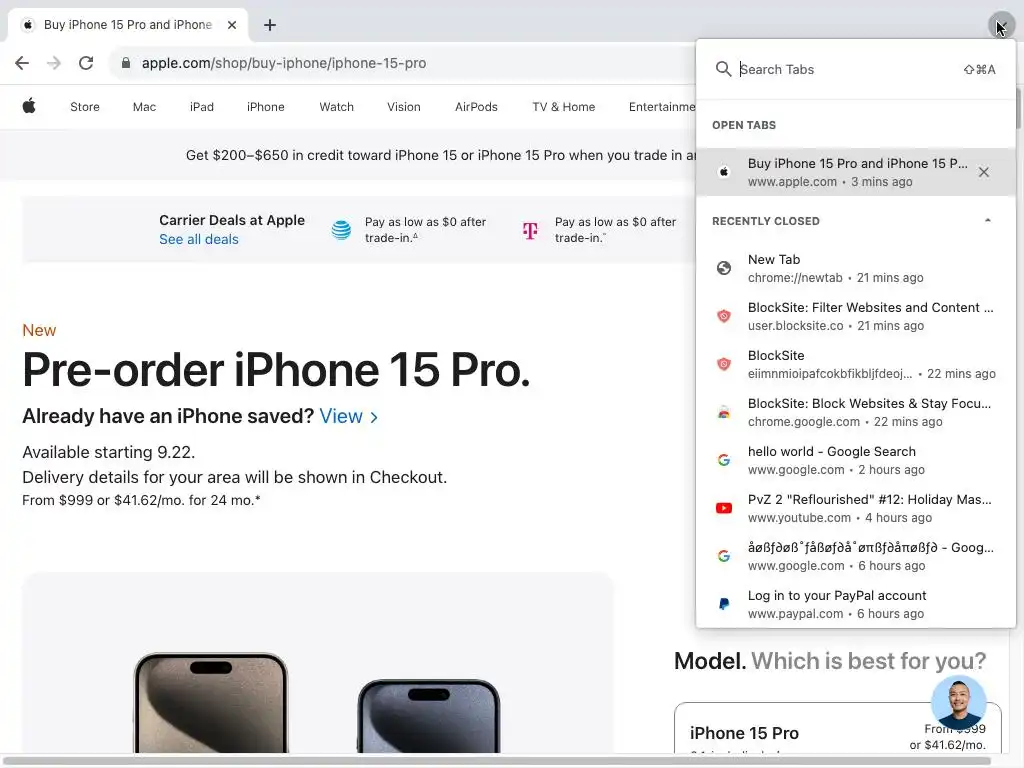This screenshot has height=768, width=1024.
Task: Click the globe icon beside New Tab entry
Action: [x=724, y=268]
